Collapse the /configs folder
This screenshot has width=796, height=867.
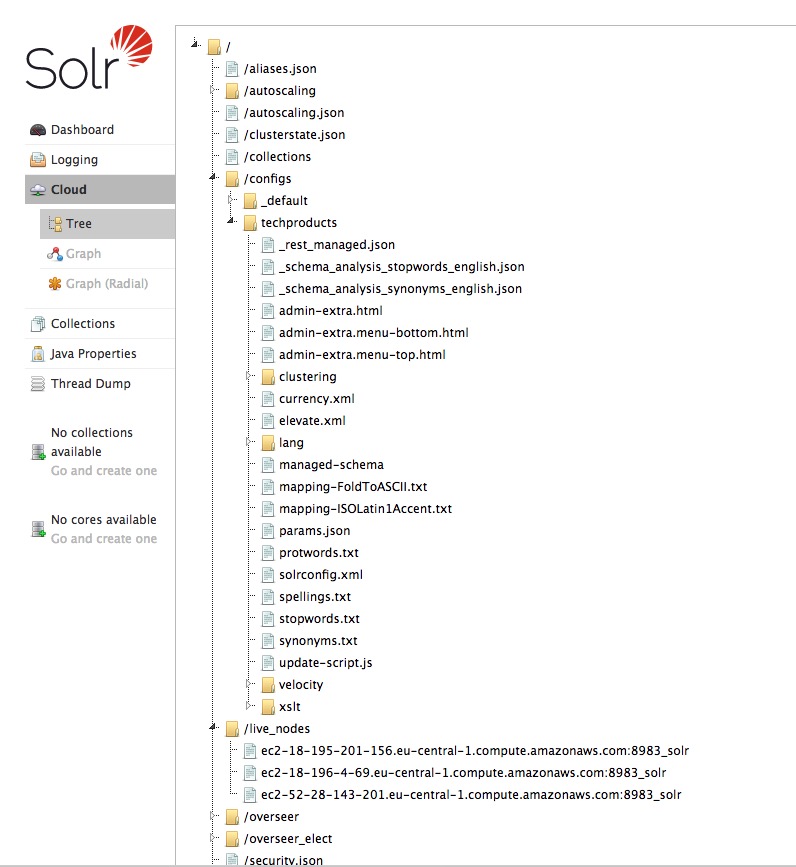(212, 177)
